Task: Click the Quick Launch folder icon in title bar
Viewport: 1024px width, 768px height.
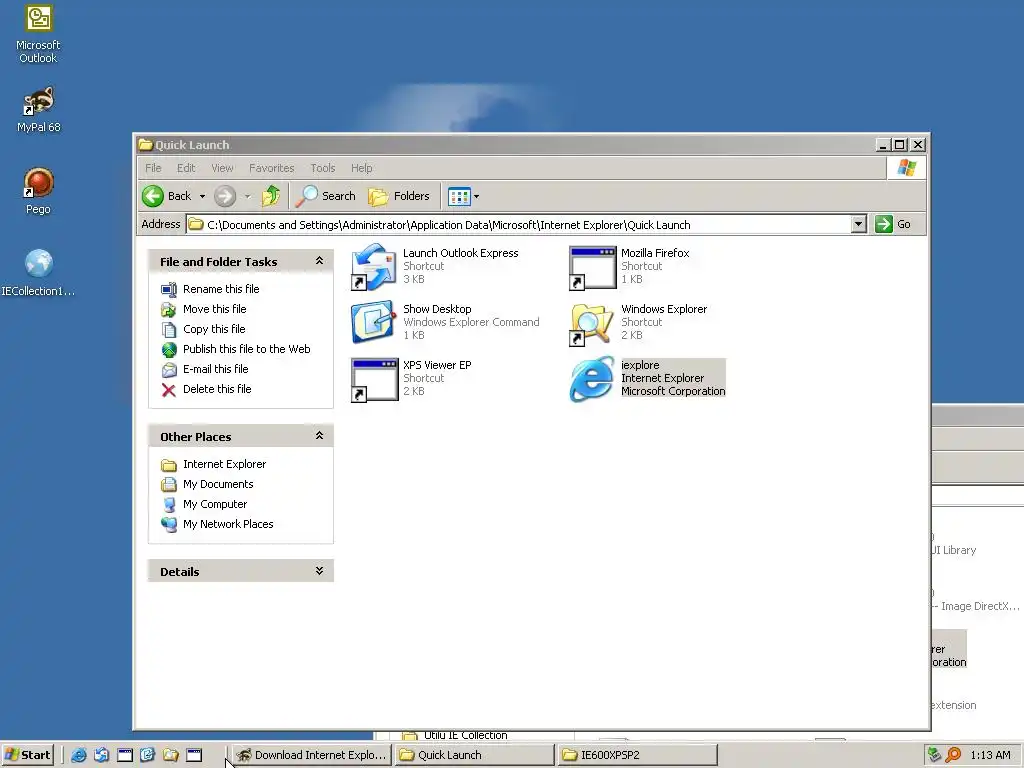Action: coord(146,145)
